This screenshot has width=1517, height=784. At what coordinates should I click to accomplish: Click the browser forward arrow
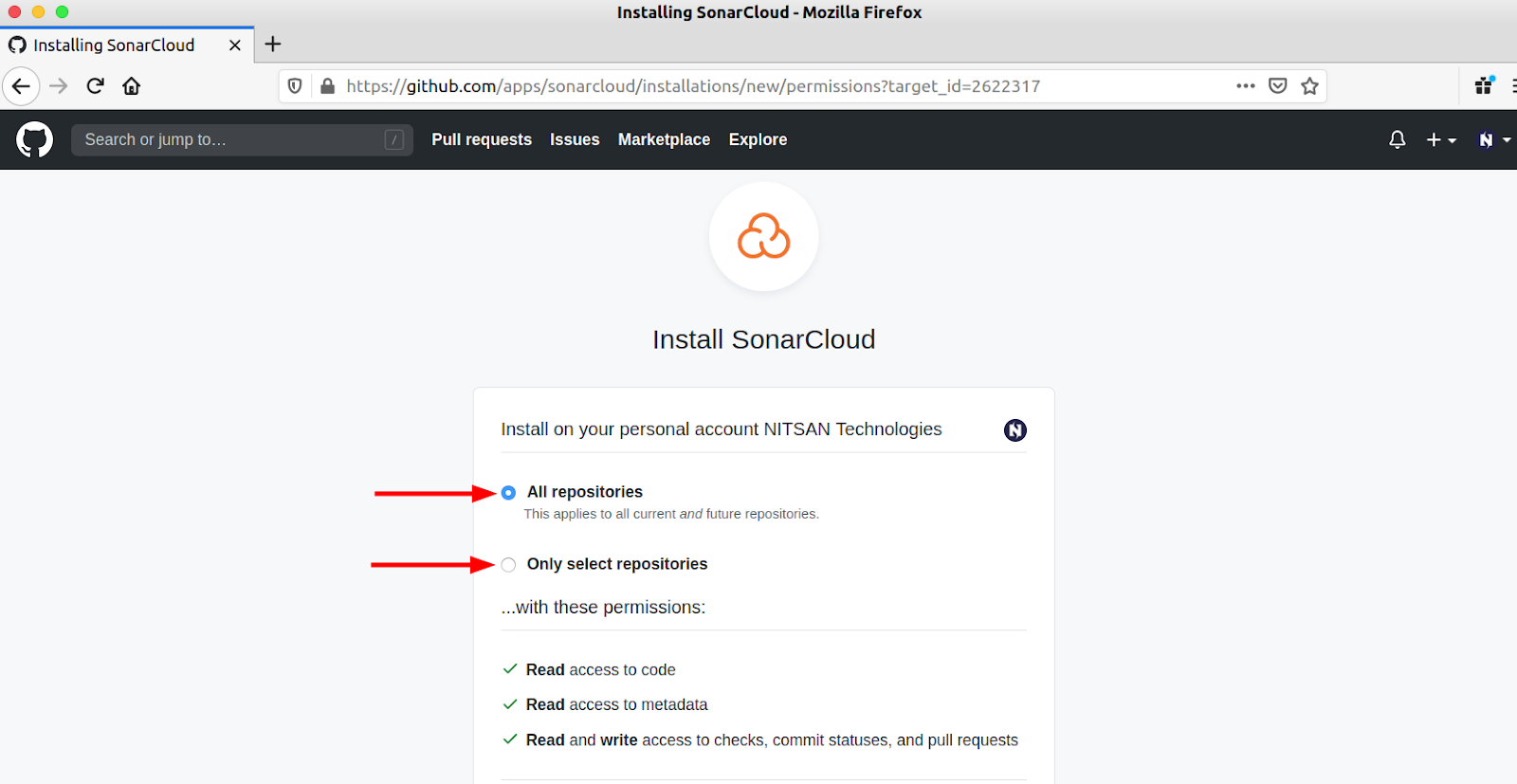pyautogui.click(x=59, y=86)
